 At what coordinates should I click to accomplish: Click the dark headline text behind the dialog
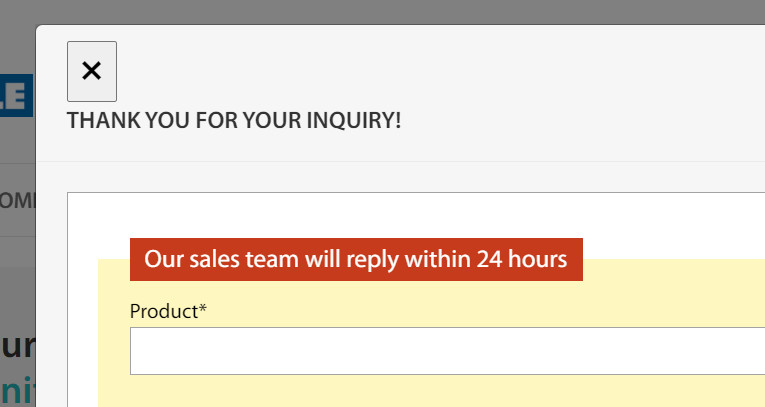click(17, 347)
